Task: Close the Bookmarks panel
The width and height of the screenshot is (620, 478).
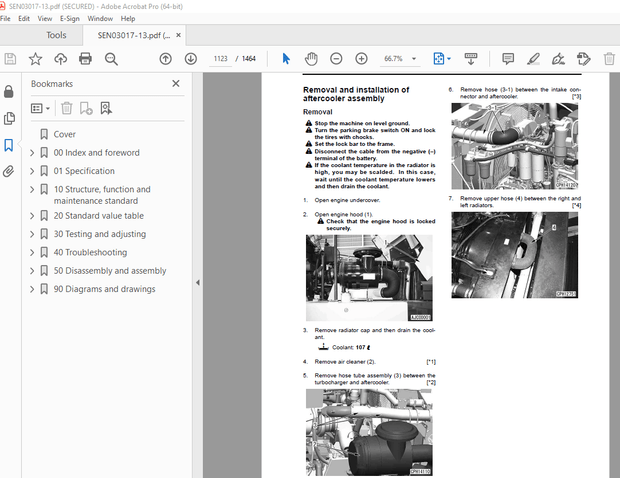Action: pyautogui.click(x=176, y=83)
